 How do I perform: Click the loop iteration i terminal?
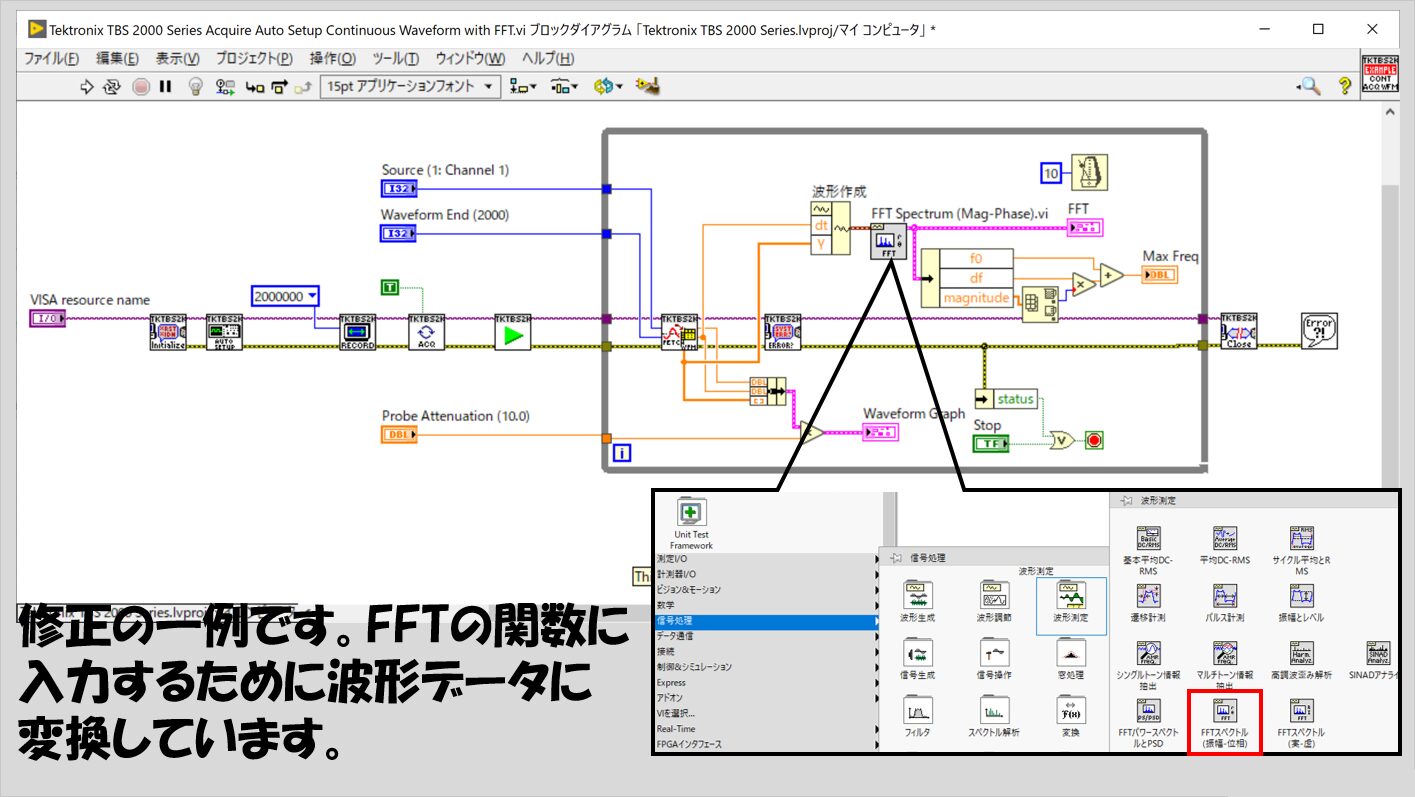tap(622, 453)
